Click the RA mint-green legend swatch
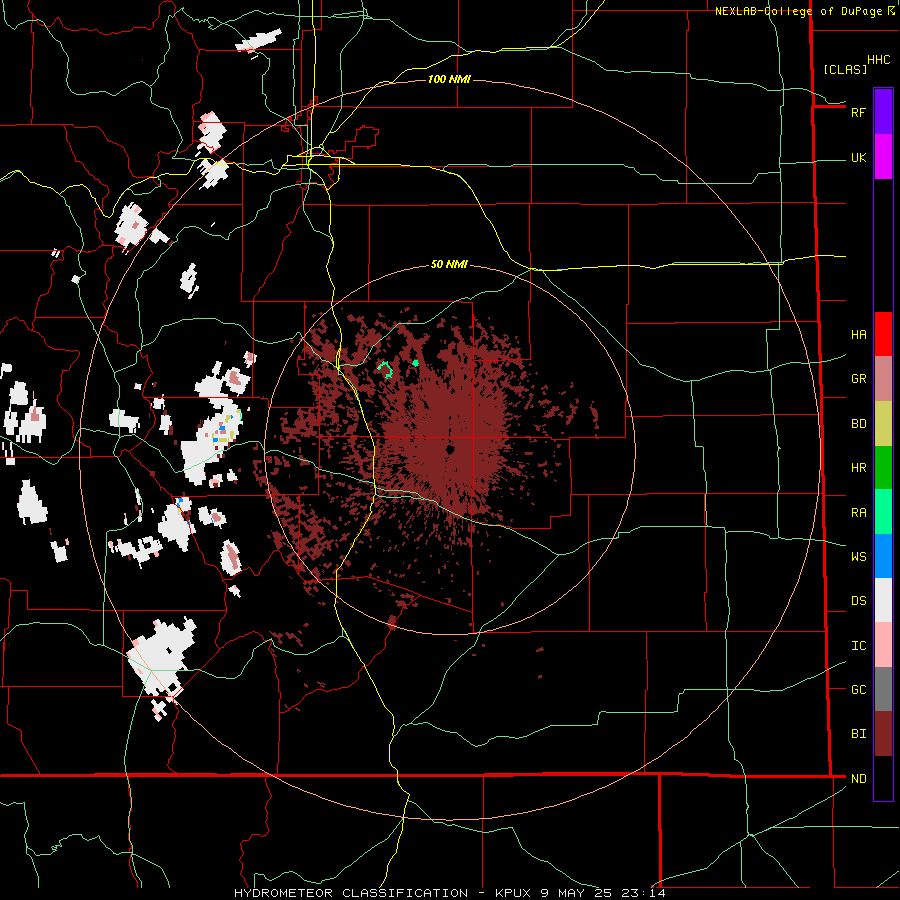This screenshot has height=900, width=900. click(883, 512)
